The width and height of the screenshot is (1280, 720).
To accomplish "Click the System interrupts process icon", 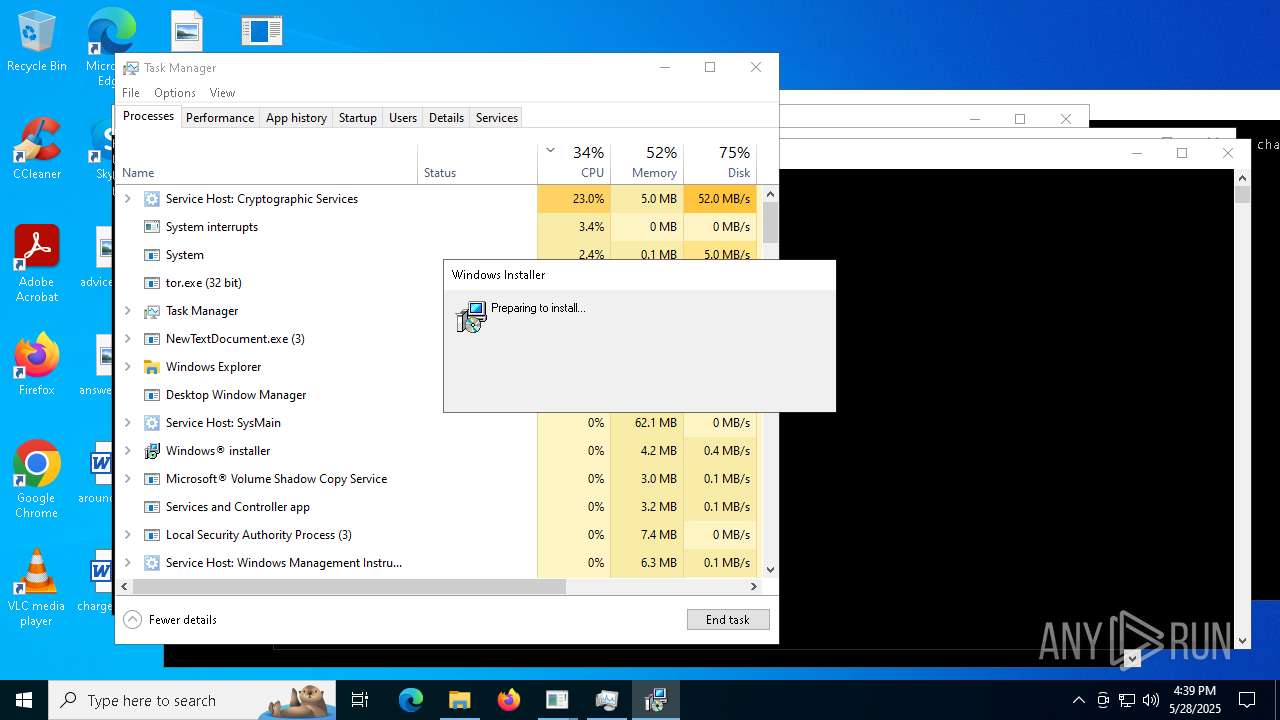I will (x=152, y=227).
